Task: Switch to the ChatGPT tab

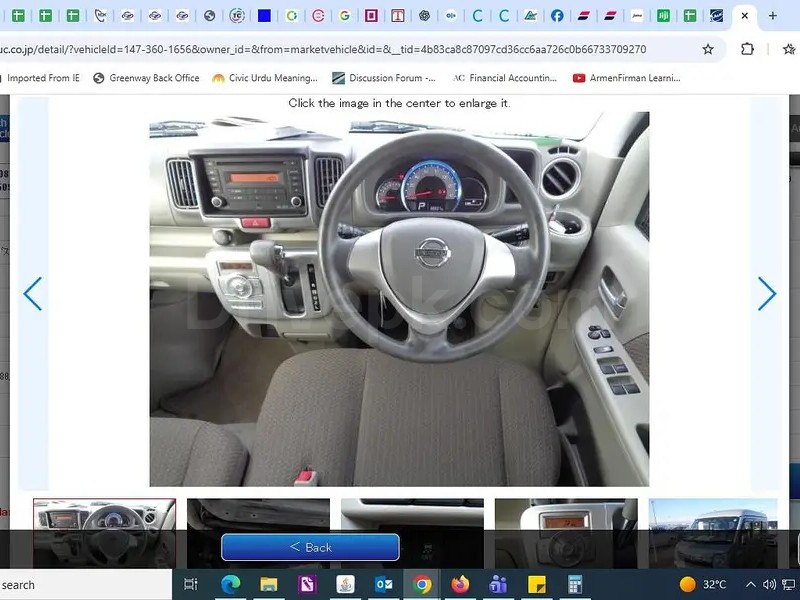Action: tap(424, 16)
